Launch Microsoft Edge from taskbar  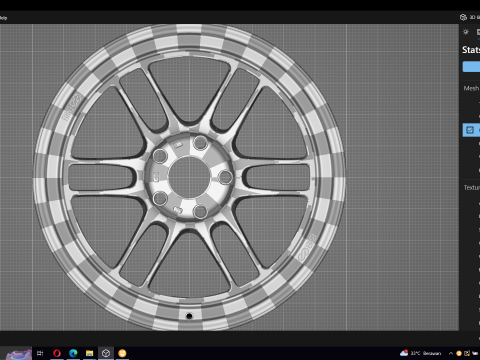pos(73,353)
